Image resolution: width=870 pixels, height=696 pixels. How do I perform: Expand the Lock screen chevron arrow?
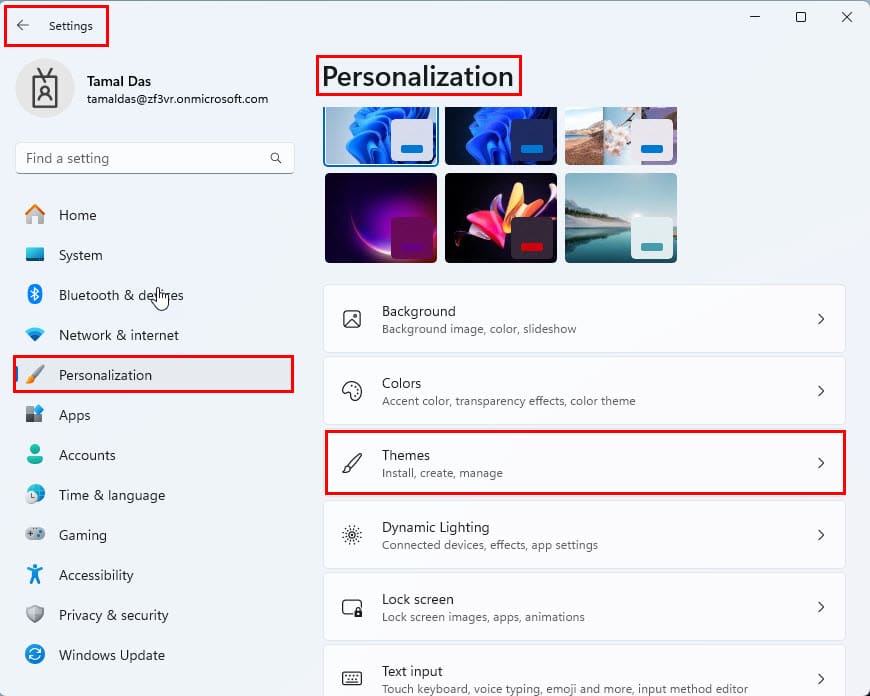click(821, 607)
